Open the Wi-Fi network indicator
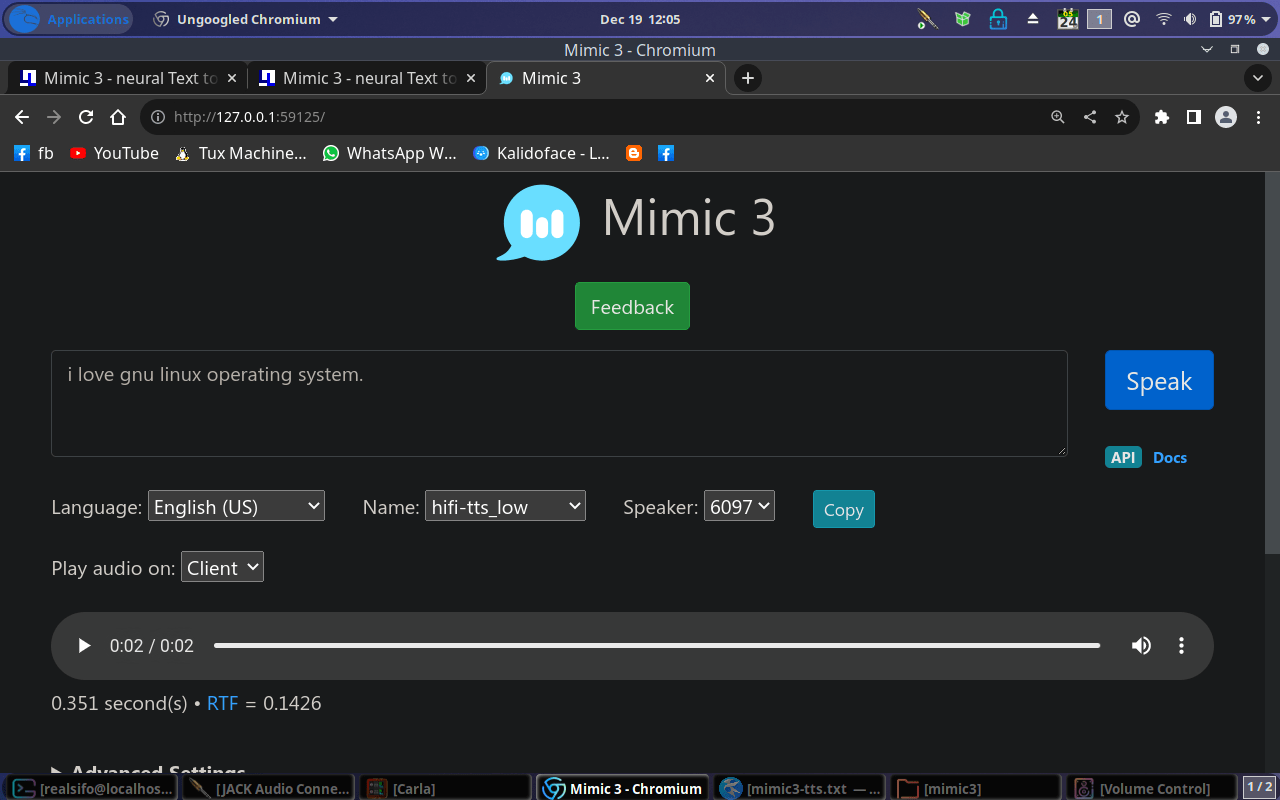Image resolution: width=1280 pixels, height=800 pixels. (x=1163, y=19)
